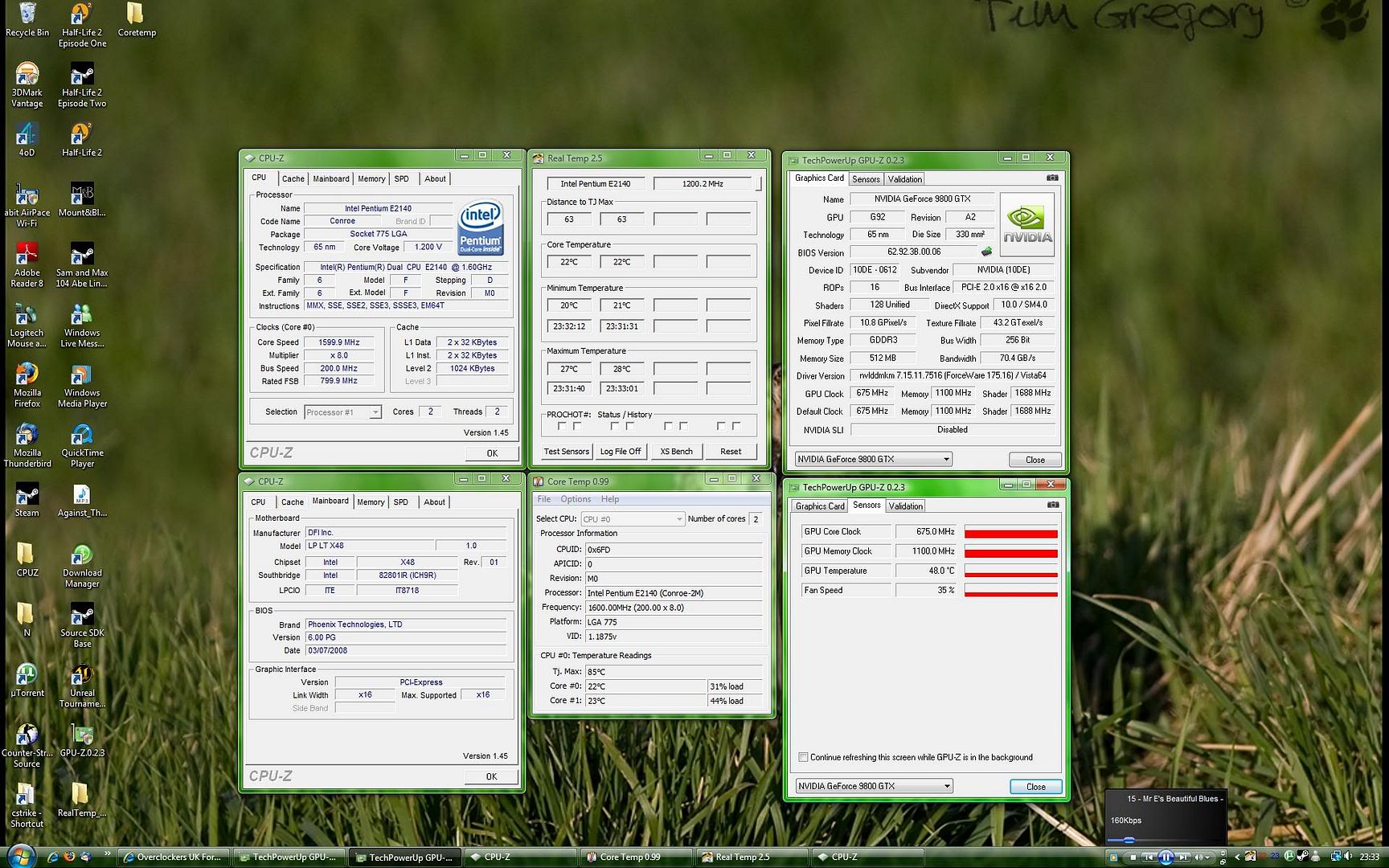Click the taskbar clock showing 23:33
The height and width of the screenshot is (868, 1389).
click(1370, 857)
